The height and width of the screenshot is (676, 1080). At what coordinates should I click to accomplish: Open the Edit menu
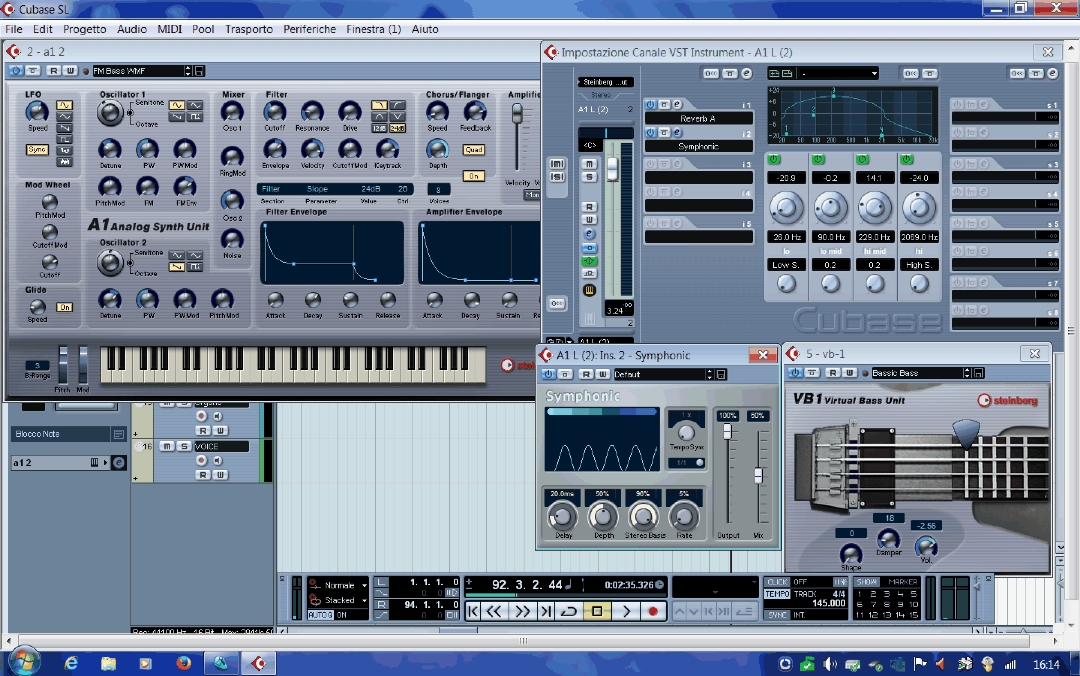43,29
